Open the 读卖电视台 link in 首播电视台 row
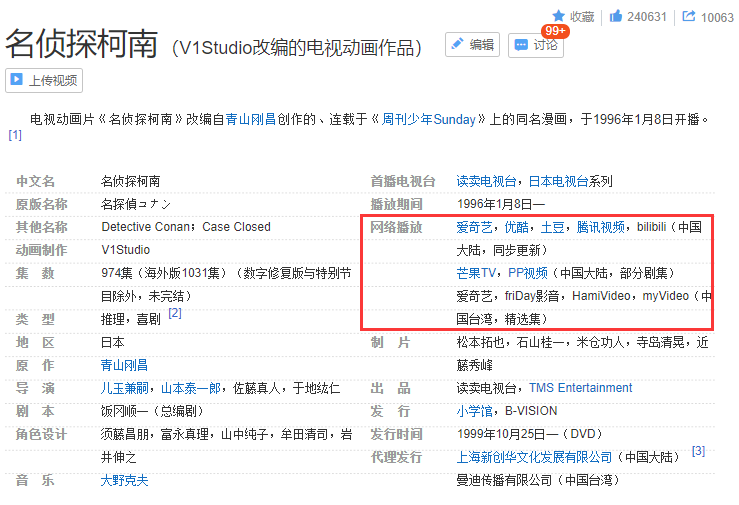Viewport: 739px width, 505px height. point(486,181)
